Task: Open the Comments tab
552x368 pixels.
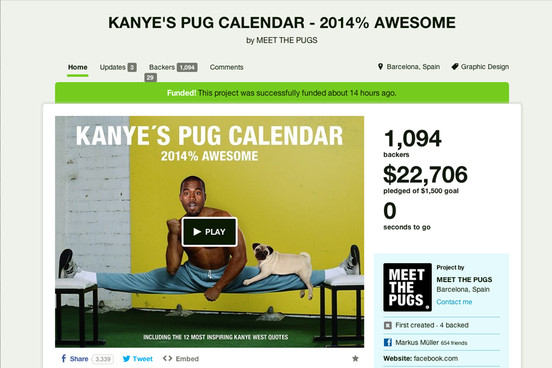Action: point(226,67)
